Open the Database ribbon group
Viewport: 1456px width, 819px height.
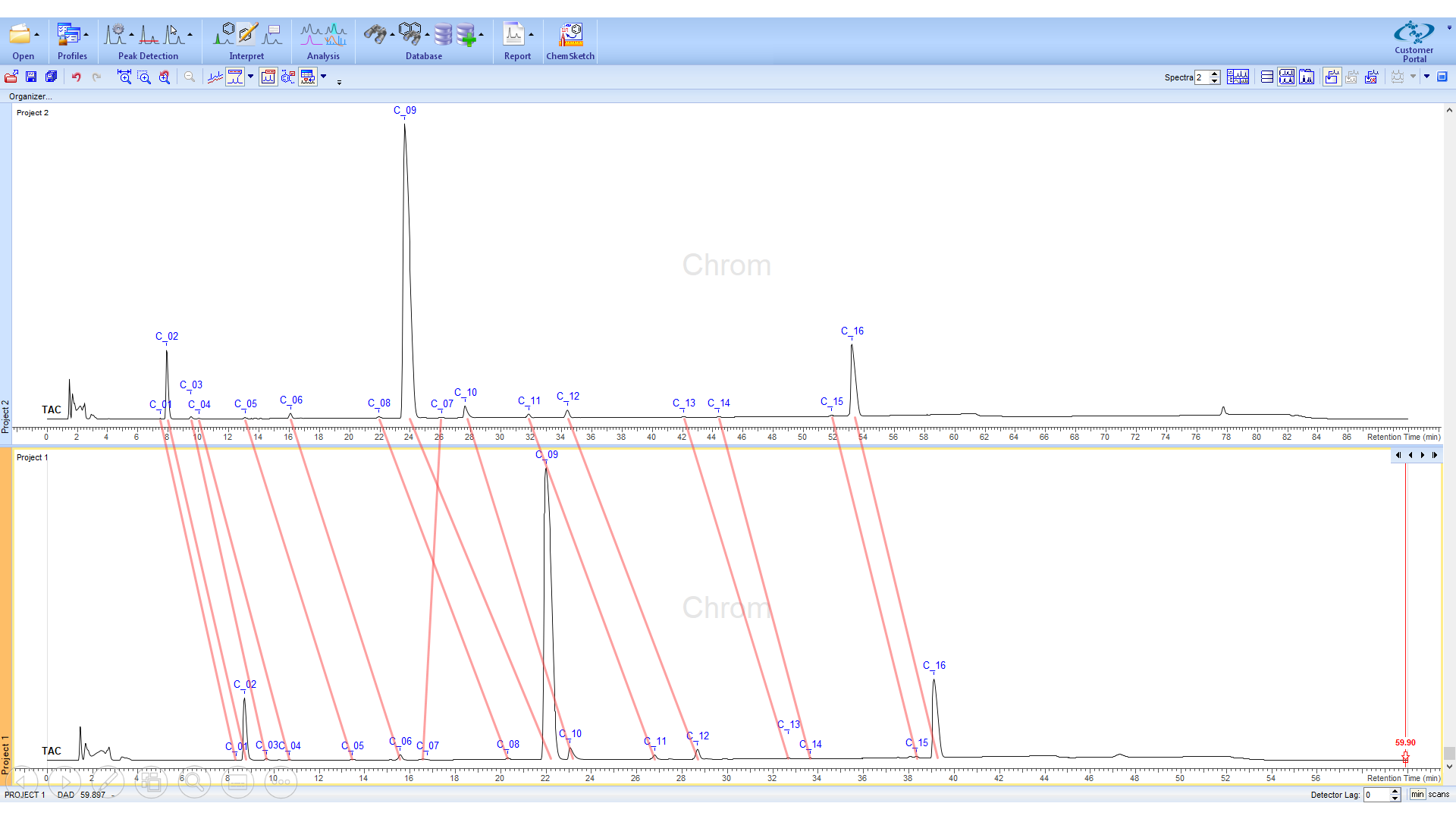423,56
